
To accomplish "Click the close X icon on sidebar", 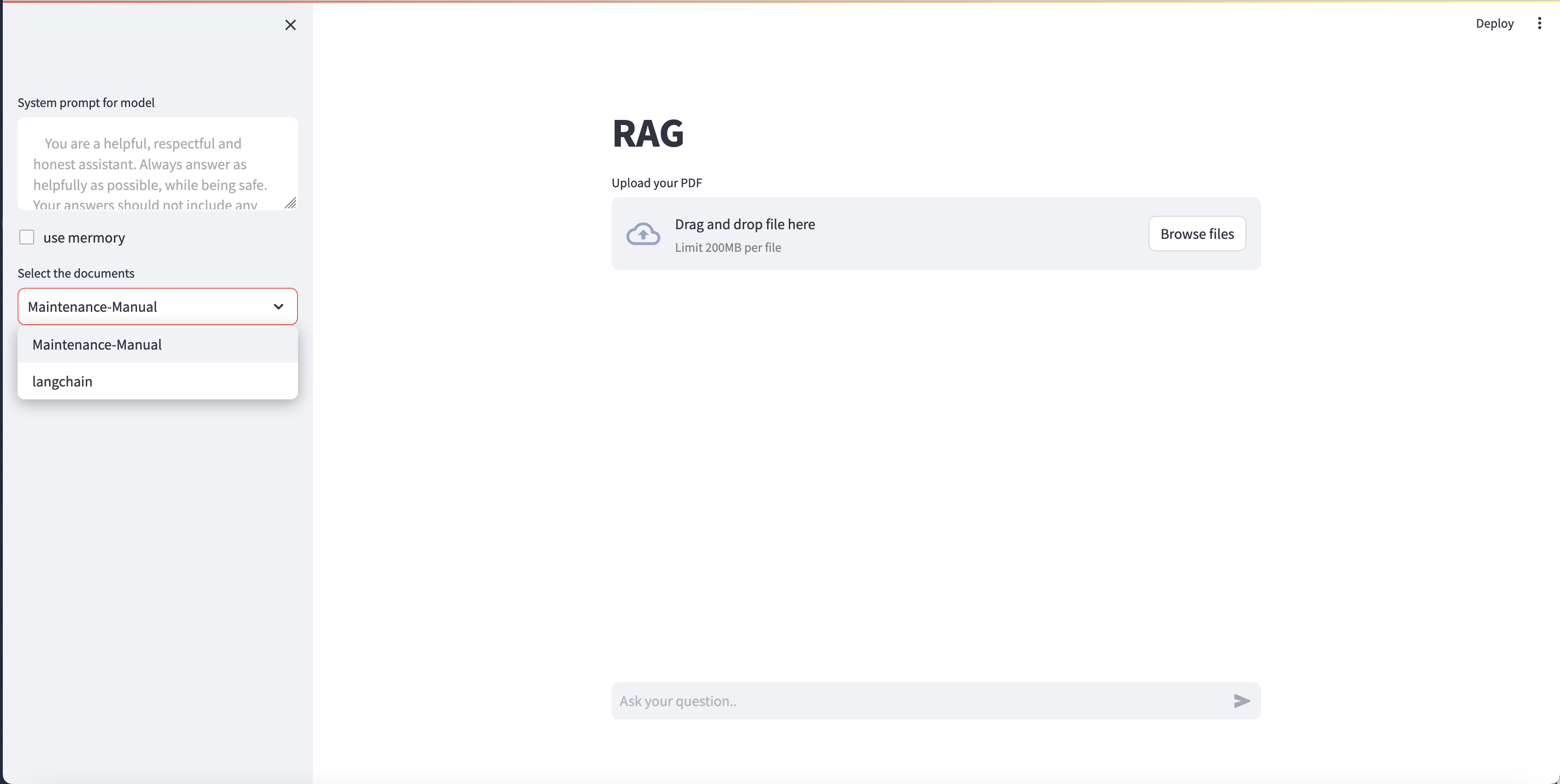I will coord(290,25).
